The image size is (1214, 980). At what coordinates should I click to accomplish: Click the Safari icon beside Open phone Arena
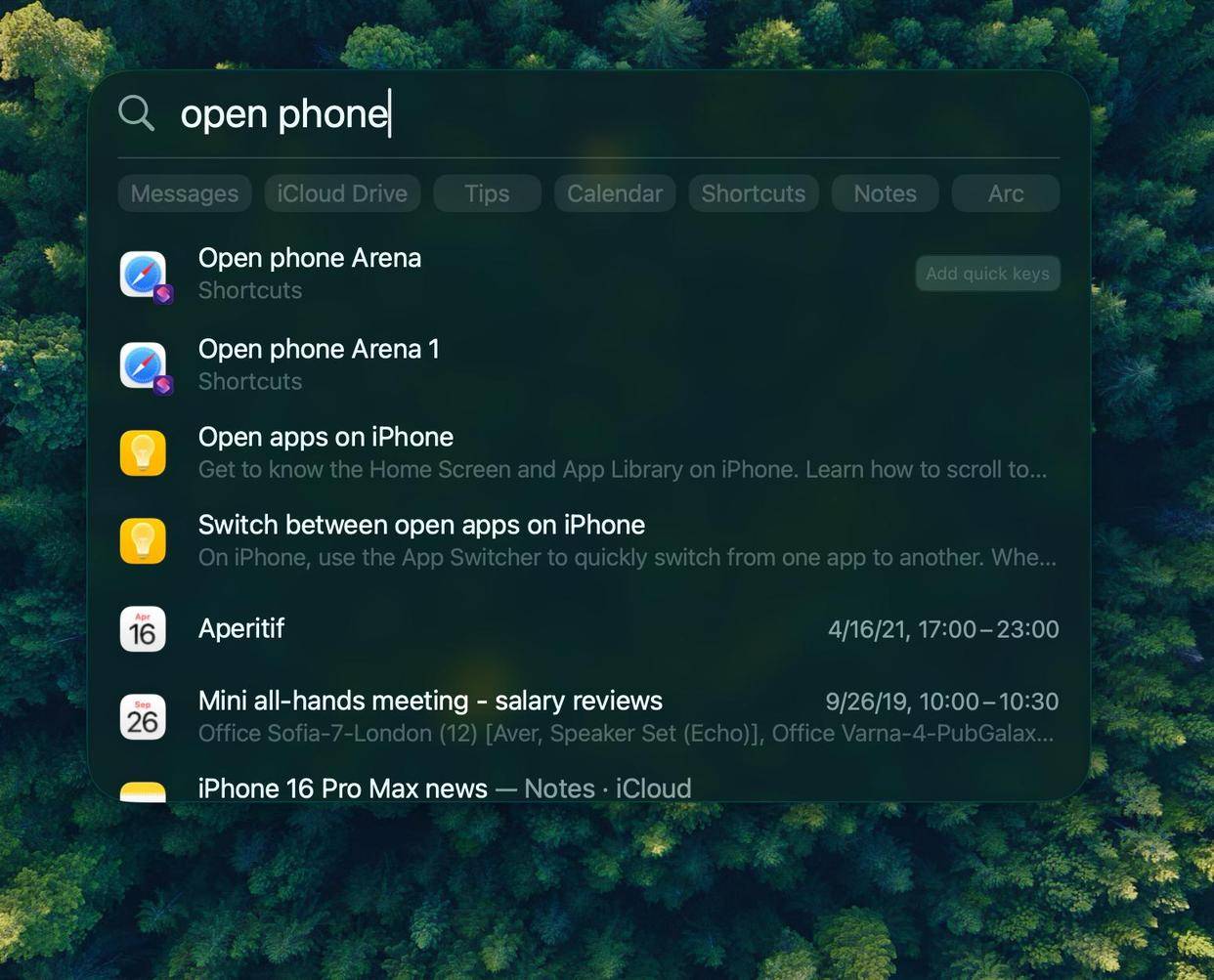point(144,275)
